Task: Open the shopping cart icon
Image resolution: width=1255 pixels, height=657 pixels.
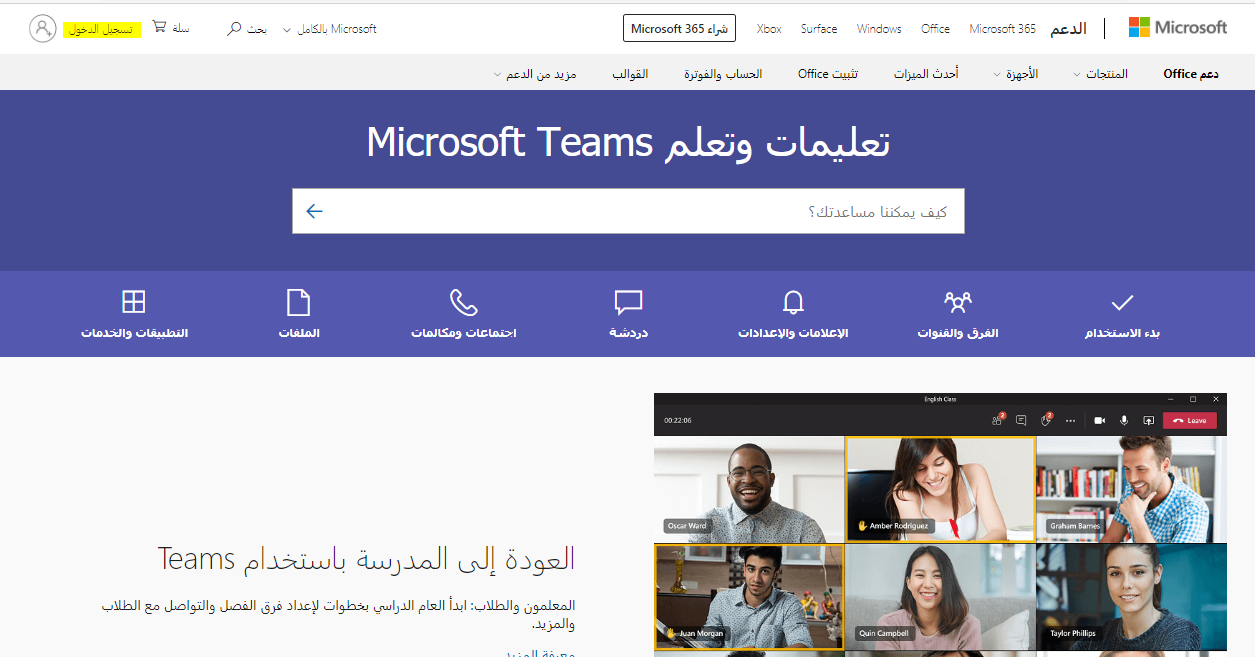Action: [160, 28]
